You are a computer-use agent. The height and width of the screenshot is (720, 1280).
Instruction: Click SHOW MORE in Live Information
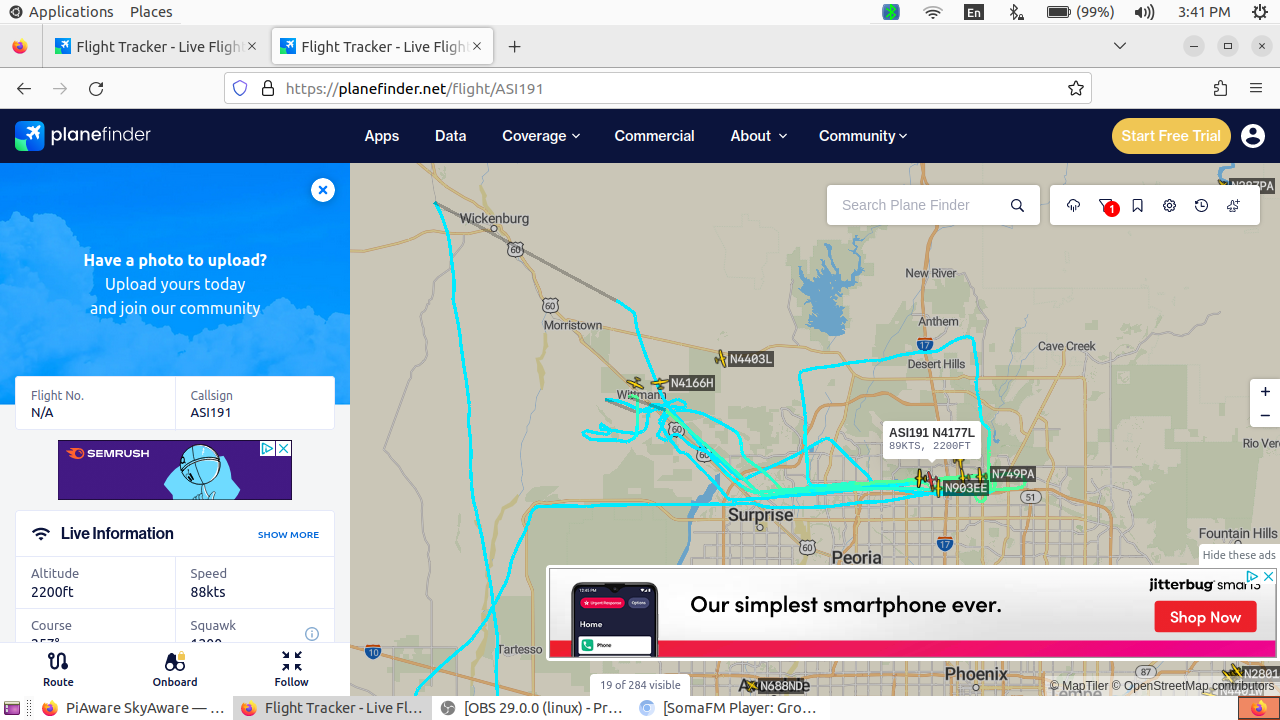coord(288,535)
